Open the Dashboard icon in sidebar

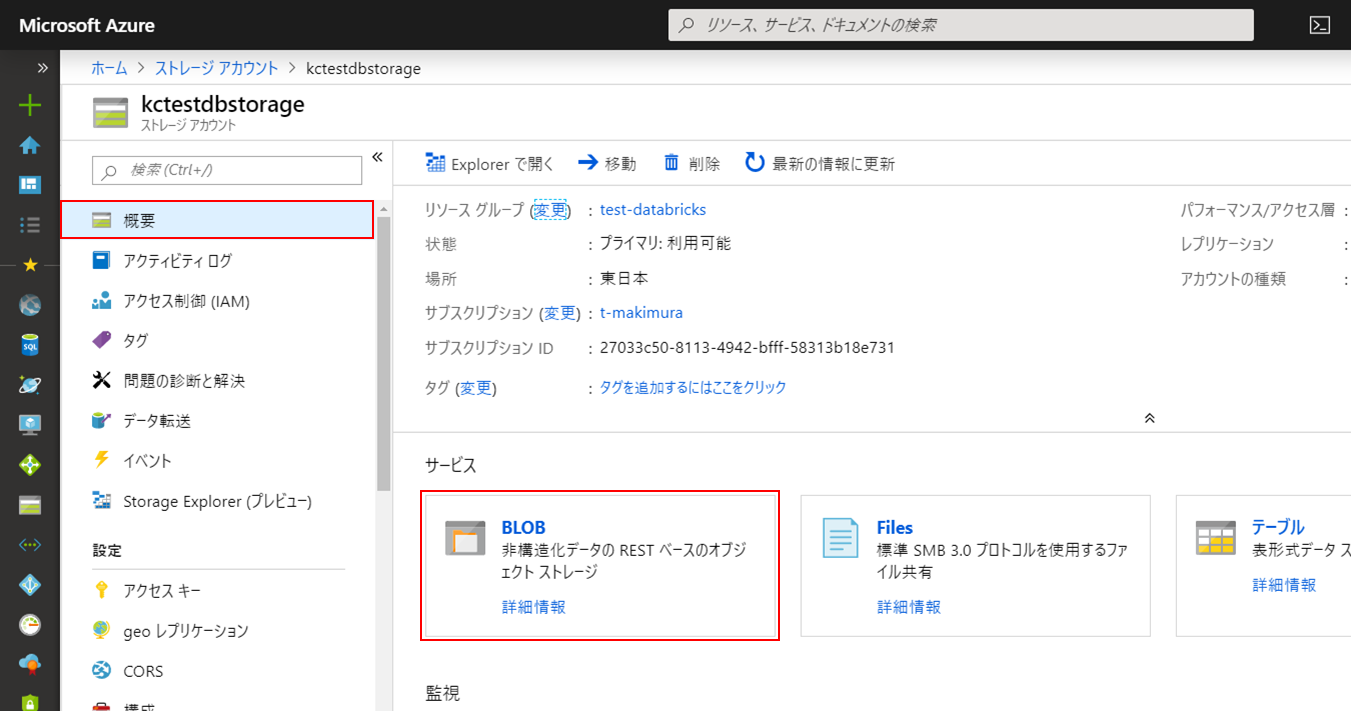[30, 184]
